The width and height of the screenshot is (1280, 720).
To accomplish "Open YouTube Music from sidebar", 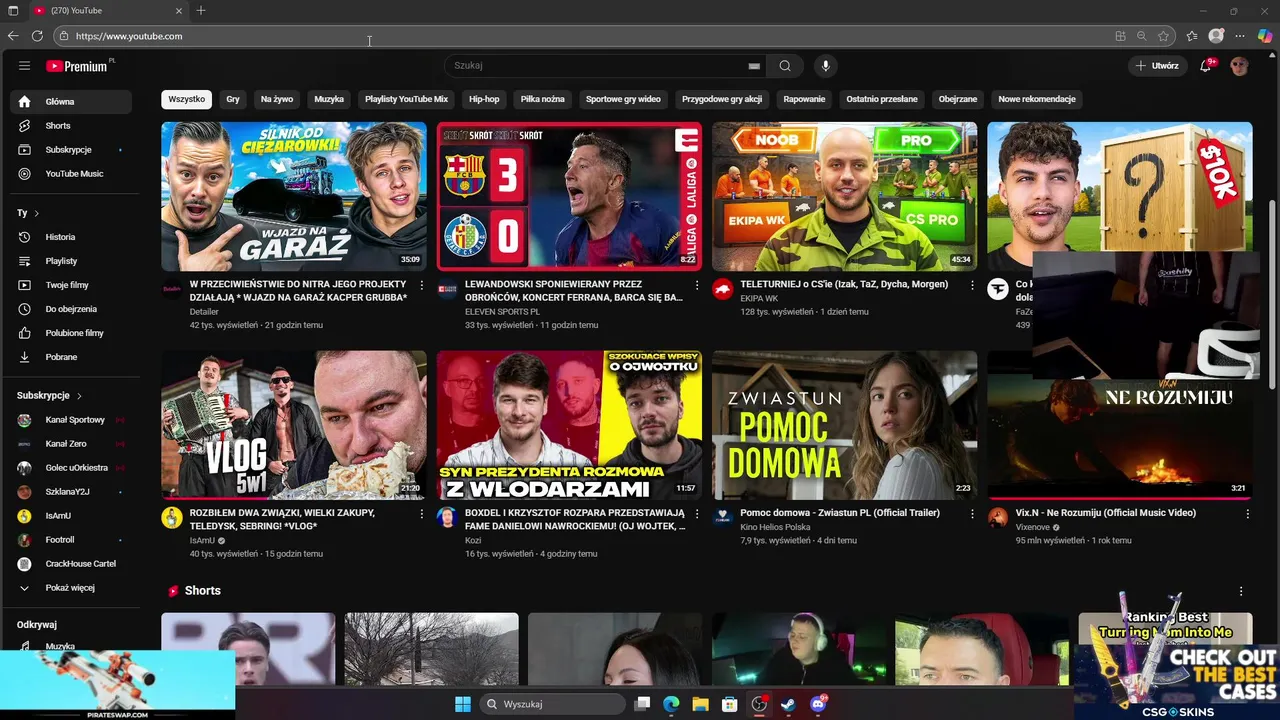I will pos(71,174).
